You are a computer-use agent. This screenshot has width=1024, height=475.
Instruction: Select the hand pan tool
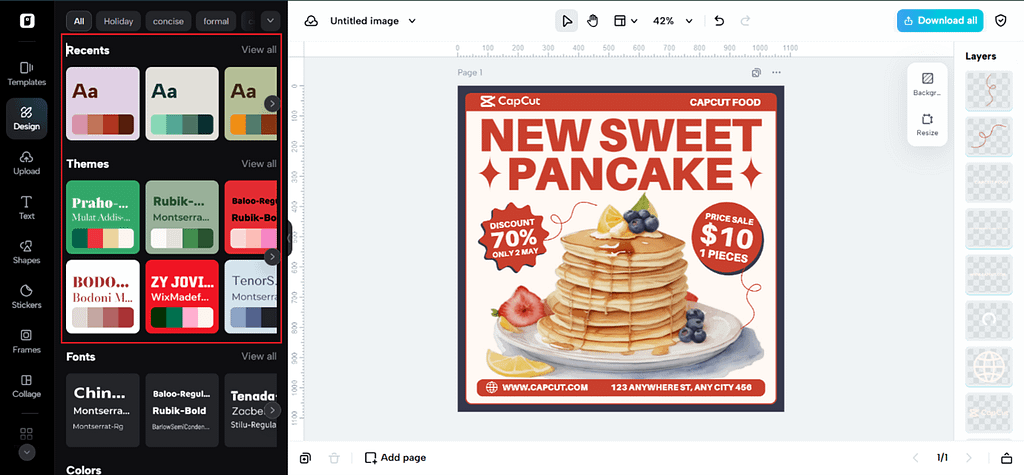[x=593, y=20]
